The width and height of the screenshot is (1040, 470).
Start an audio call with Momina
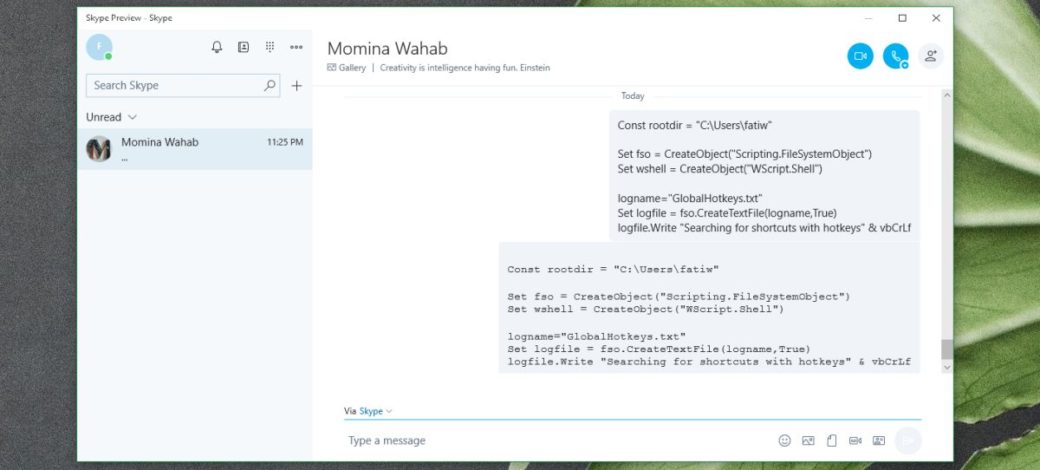point(895,56)
